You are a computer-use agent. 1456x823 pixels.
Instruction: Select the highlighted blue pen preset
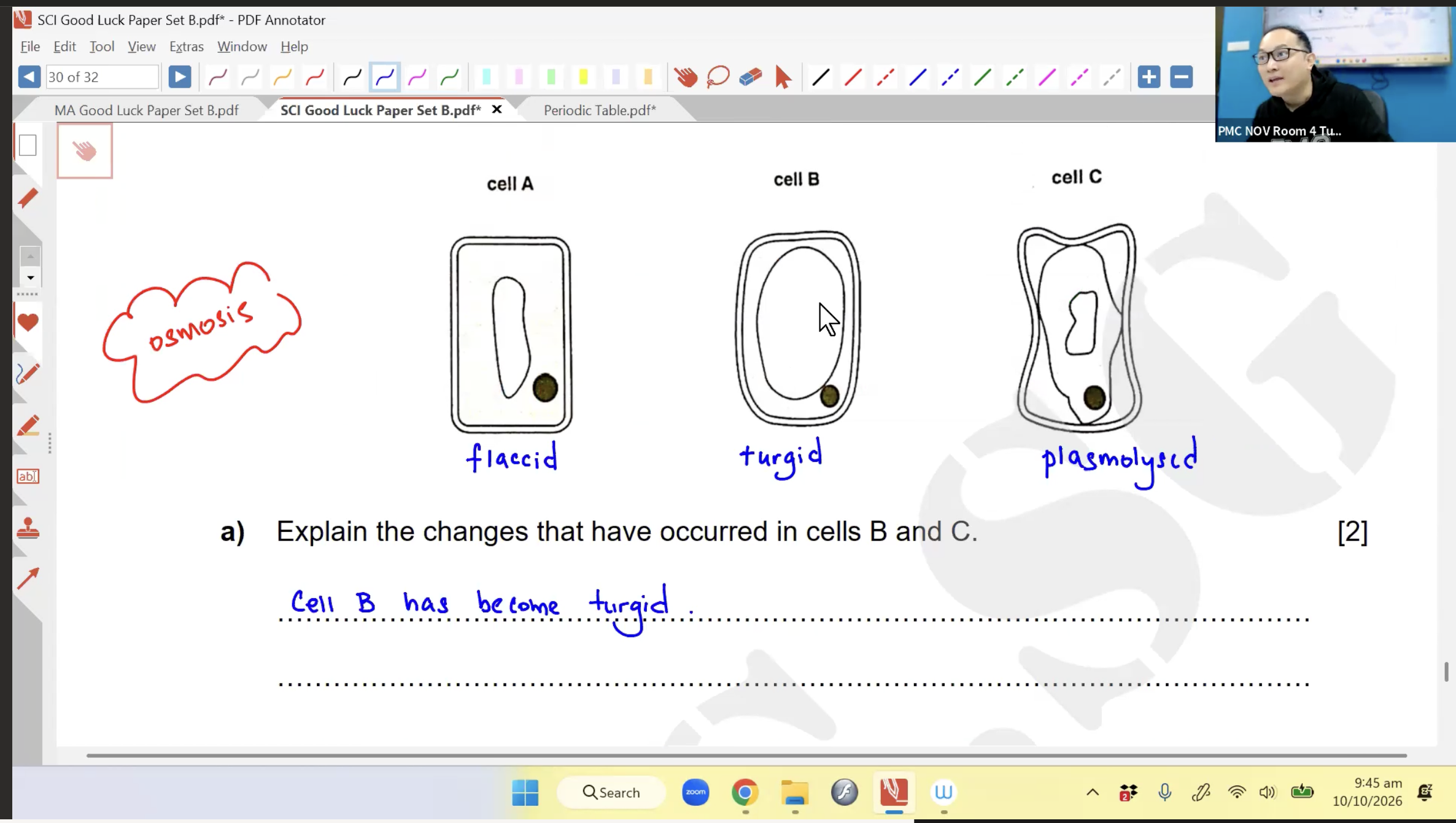(x=385, y=77)
